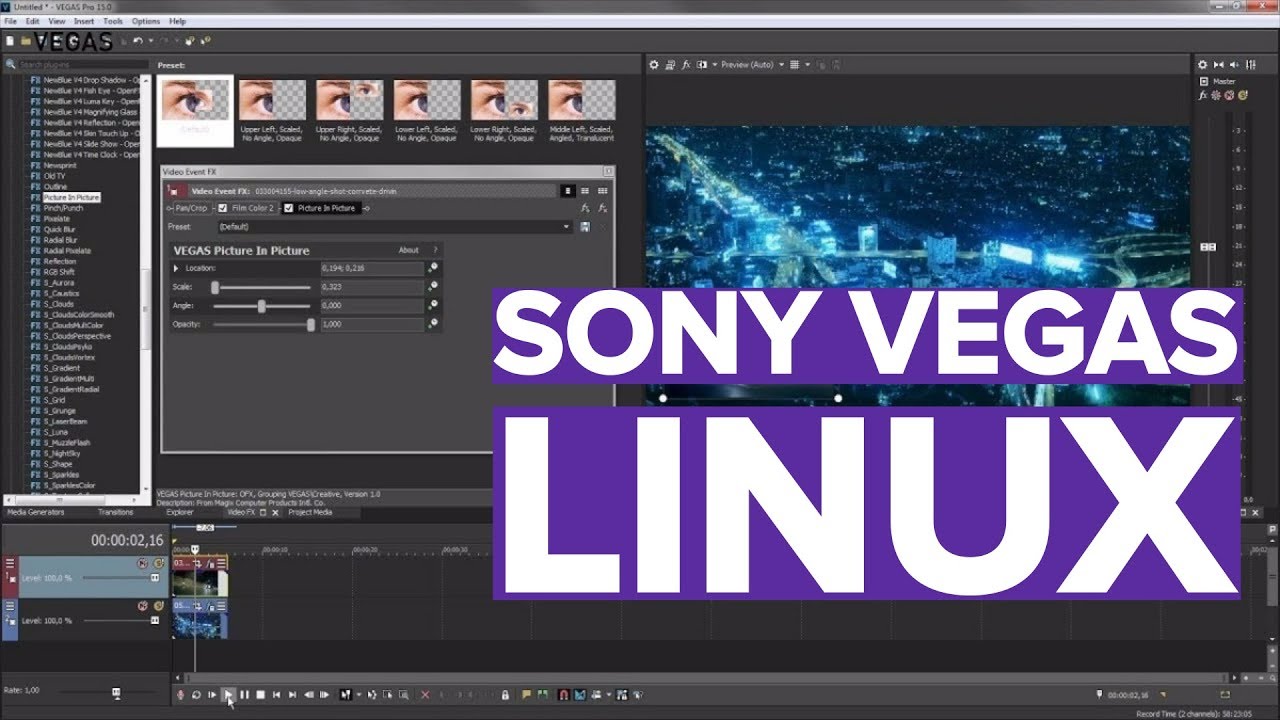Click the Angle slider handle
1280x720 pixels.
tap(262, 306)
